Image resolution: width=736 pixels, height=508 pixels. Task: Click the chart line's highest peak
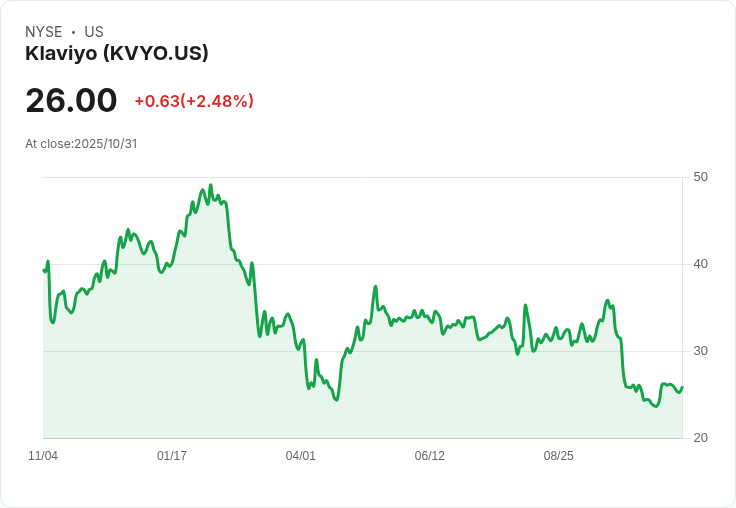(210, 186)
